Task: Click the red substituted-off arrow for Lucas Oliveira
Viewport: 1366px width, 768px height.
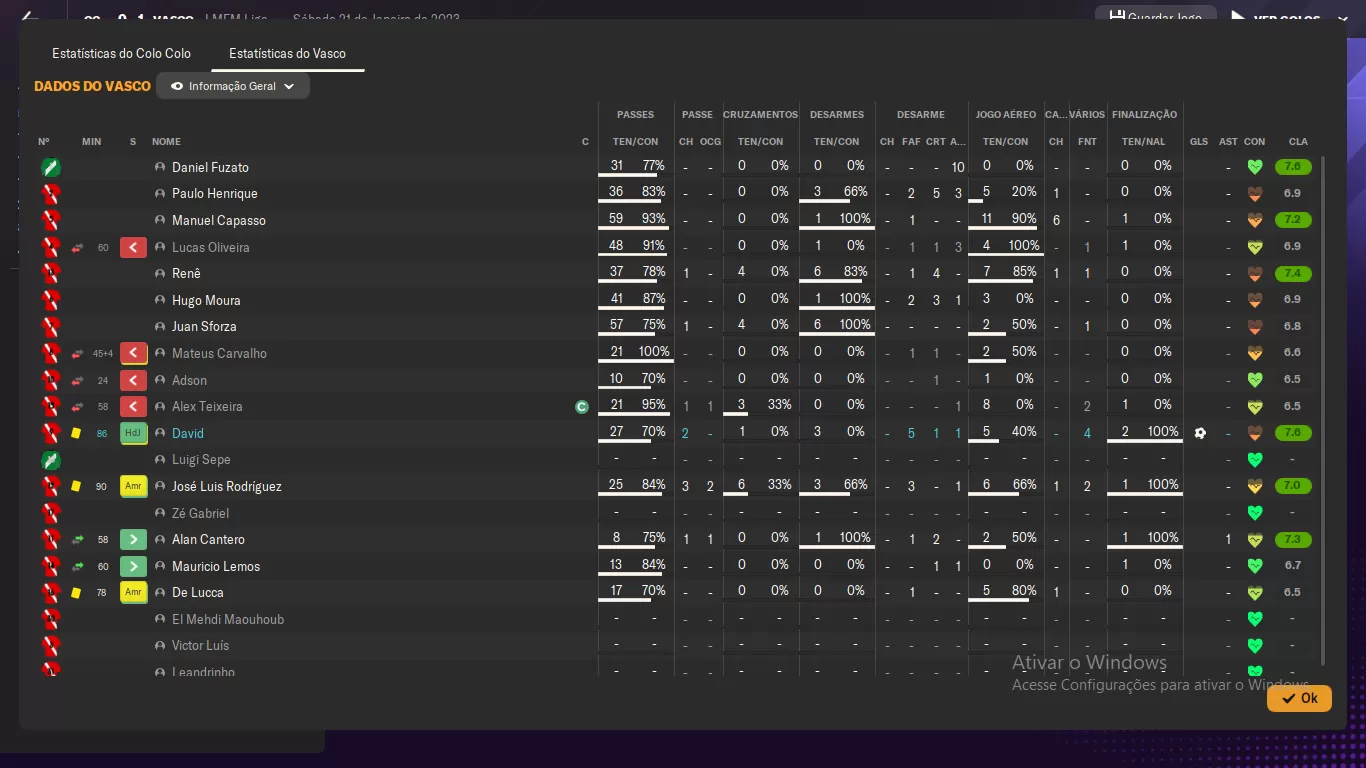Action: pos(133,247)
